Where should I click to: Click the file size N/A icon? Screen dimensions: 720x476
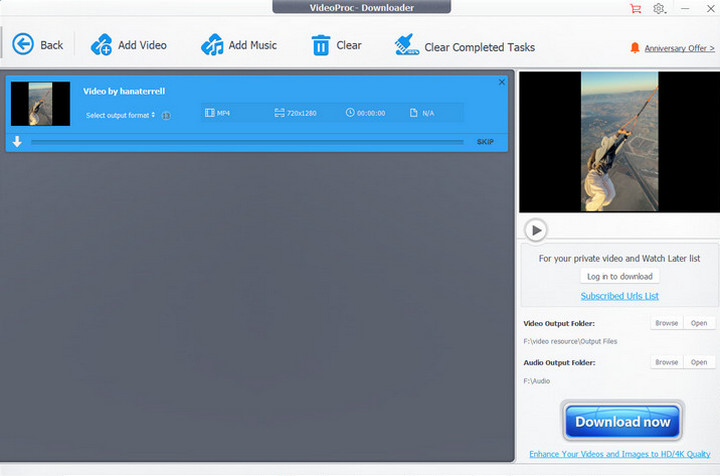[x=414, y=113]
